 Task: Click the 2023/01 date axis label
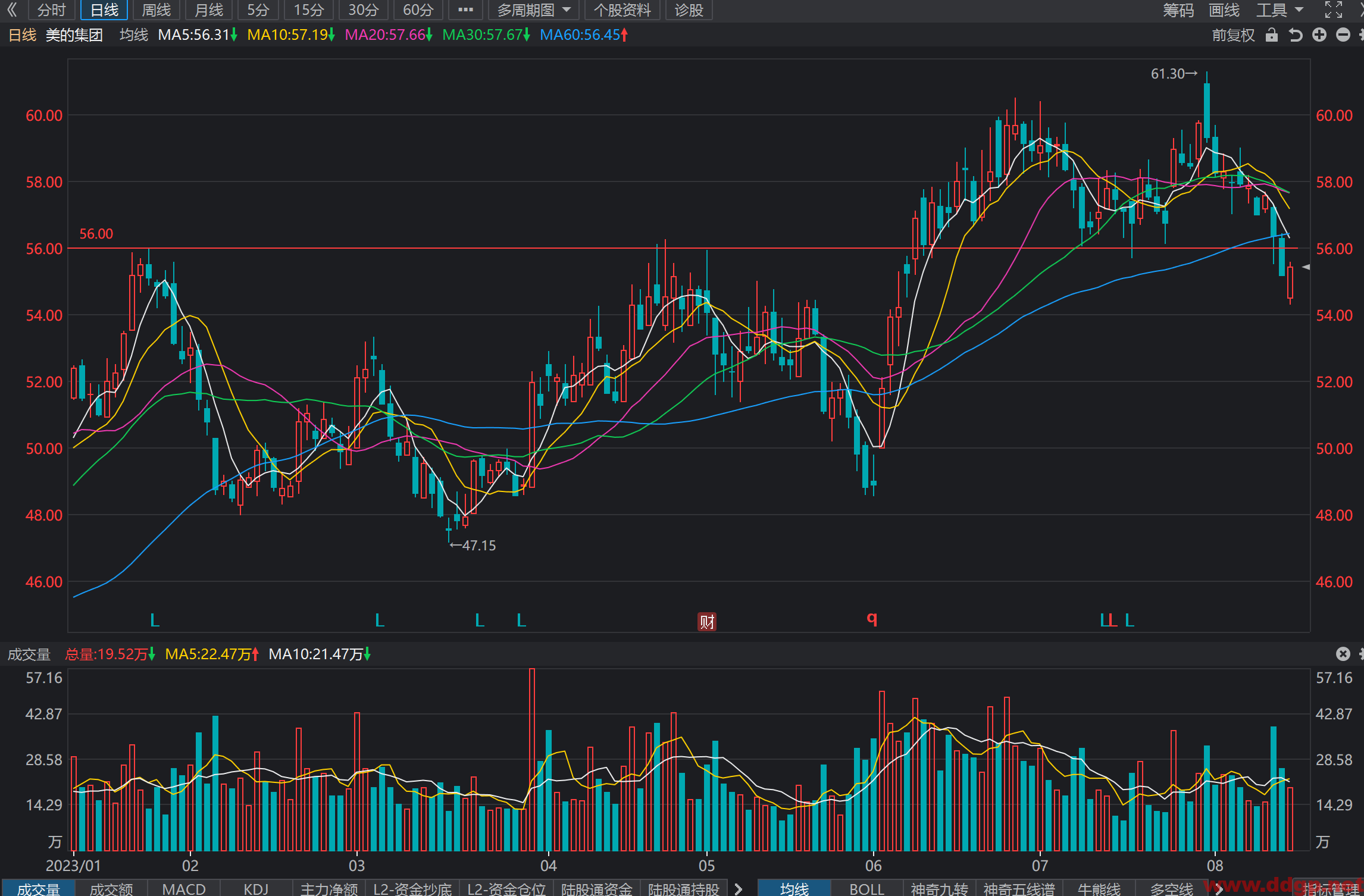point(73,865)
